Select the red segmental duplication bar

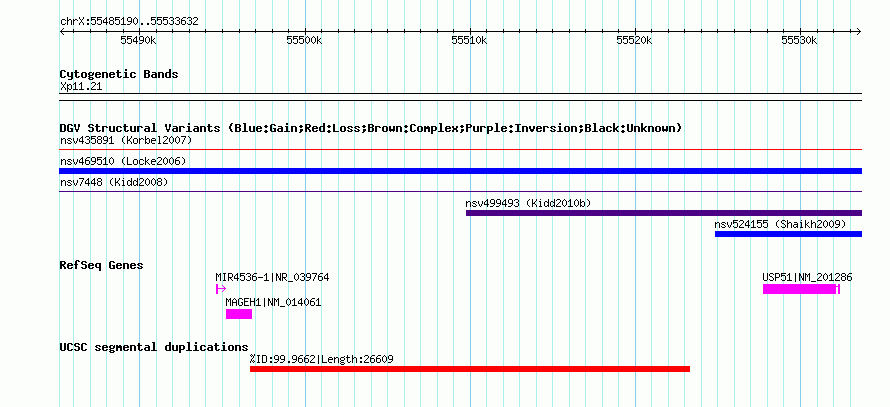(x=470, y=369)
